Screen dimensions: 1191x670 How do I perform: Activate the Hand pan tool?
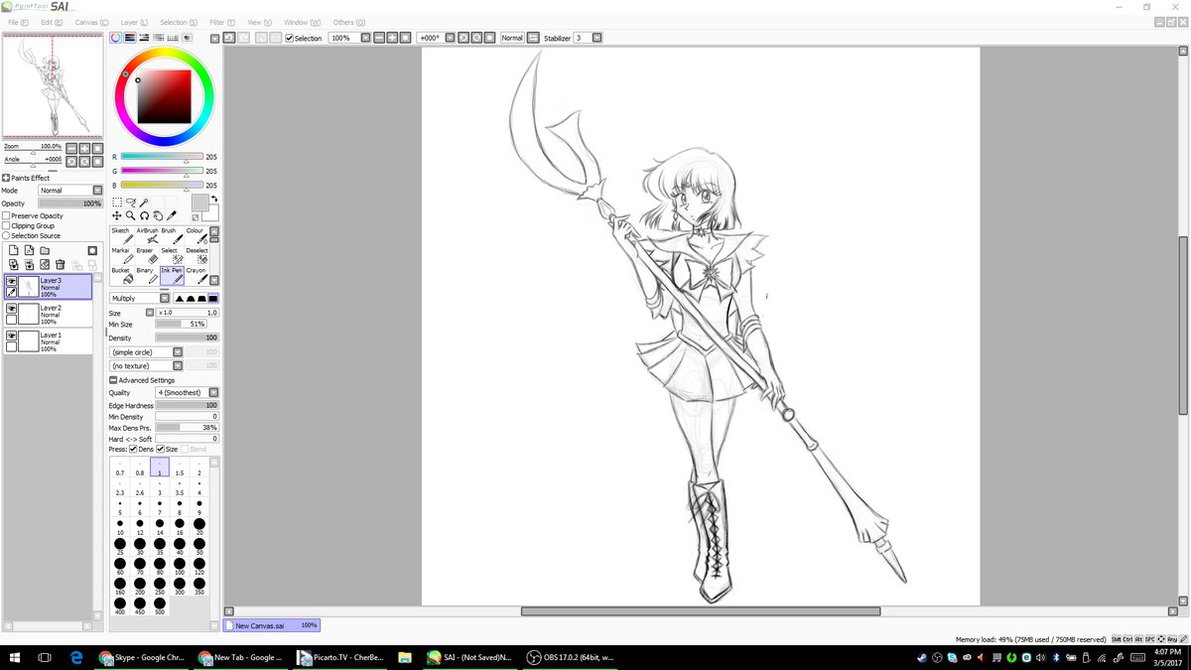coord(158,216)
